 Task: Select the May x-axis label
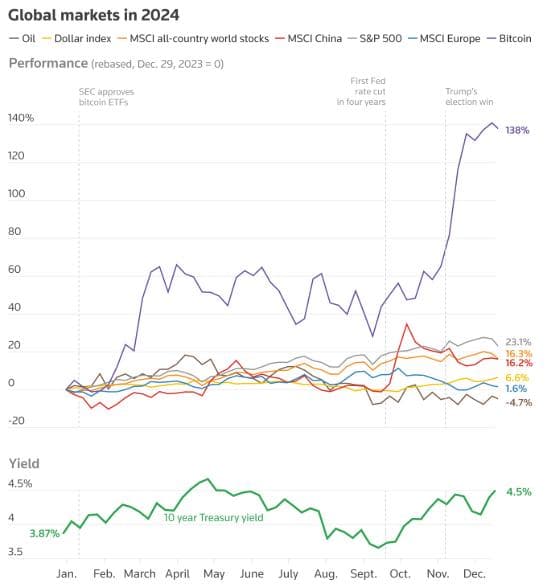coord(214,573)
